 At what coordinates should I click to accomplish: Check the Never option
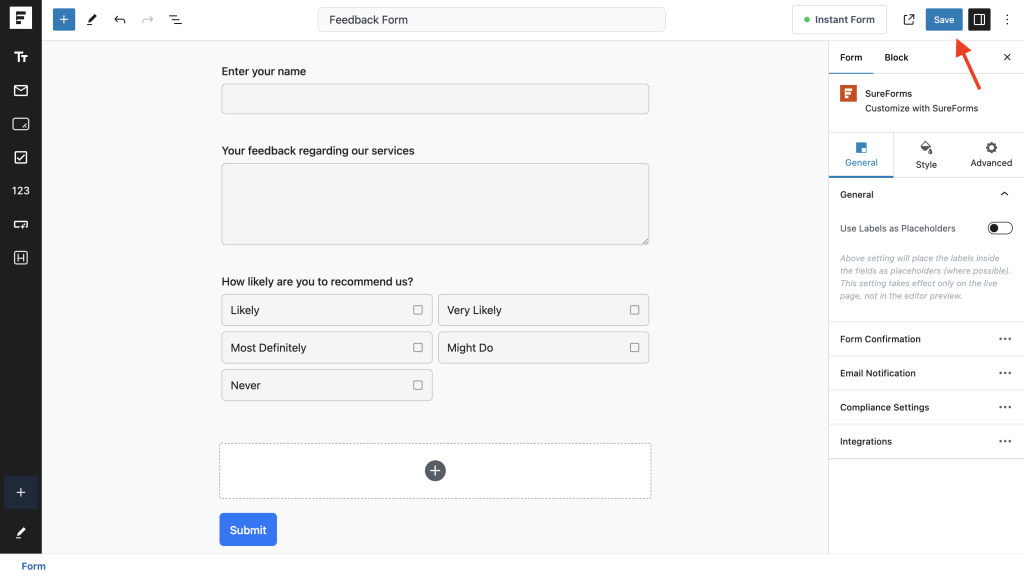(416, 385)
